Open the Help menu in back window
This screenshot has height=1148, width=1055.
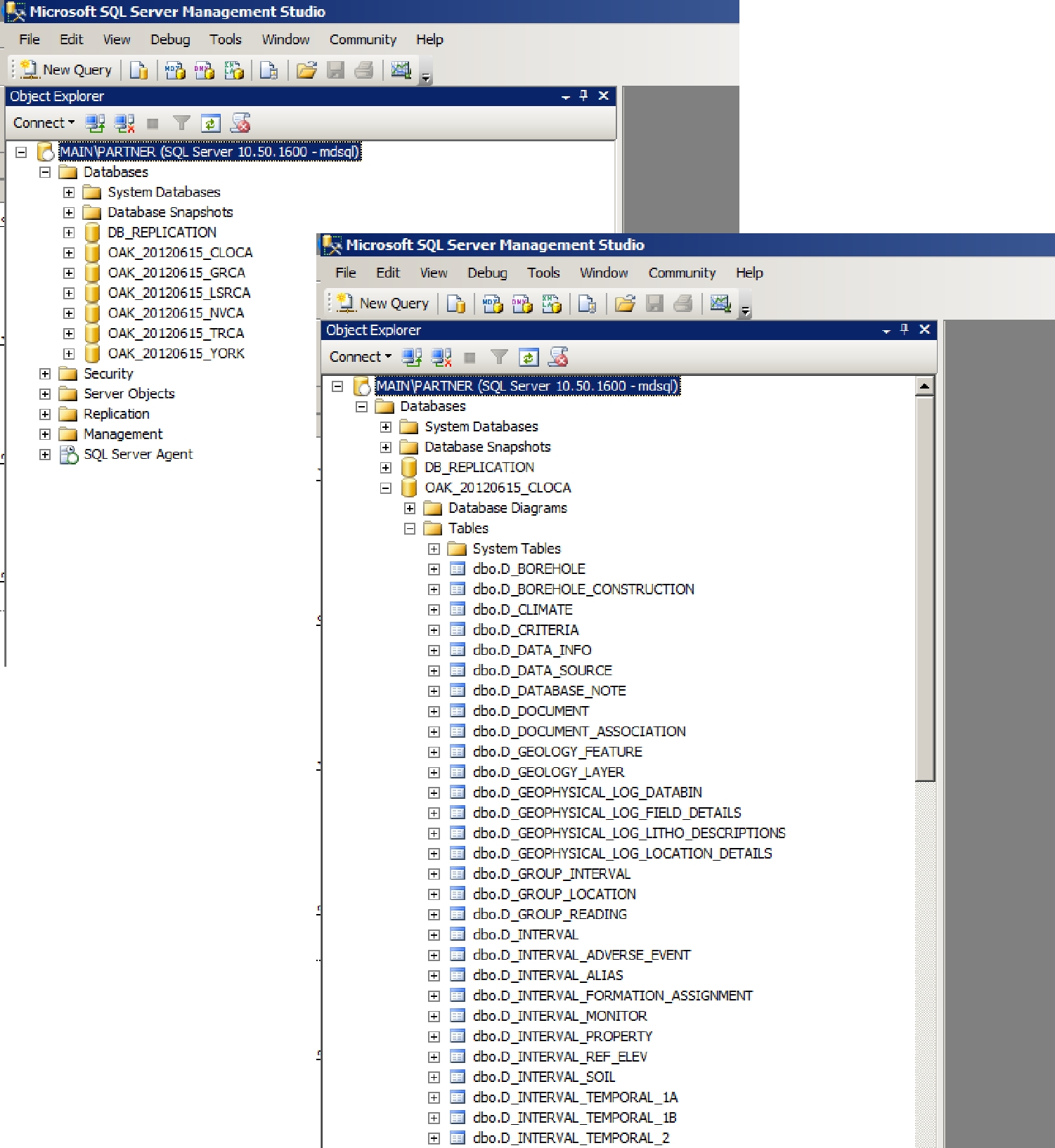point(429,39)
